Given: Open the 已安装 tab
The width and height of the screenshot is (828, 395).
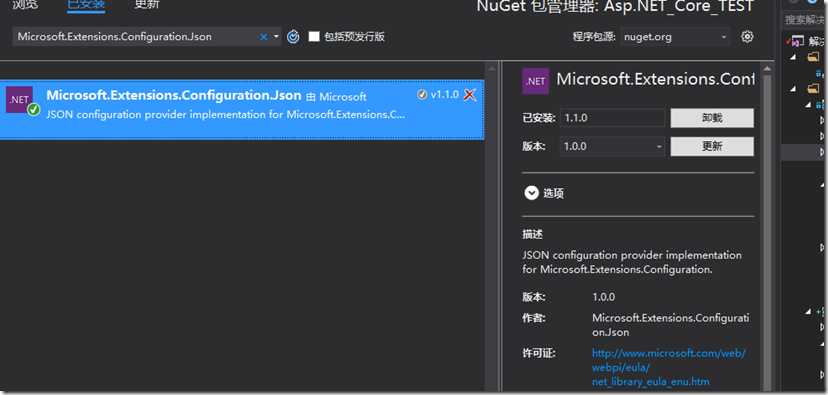Looking at the screenshot, I should click(x=87, y=5).
